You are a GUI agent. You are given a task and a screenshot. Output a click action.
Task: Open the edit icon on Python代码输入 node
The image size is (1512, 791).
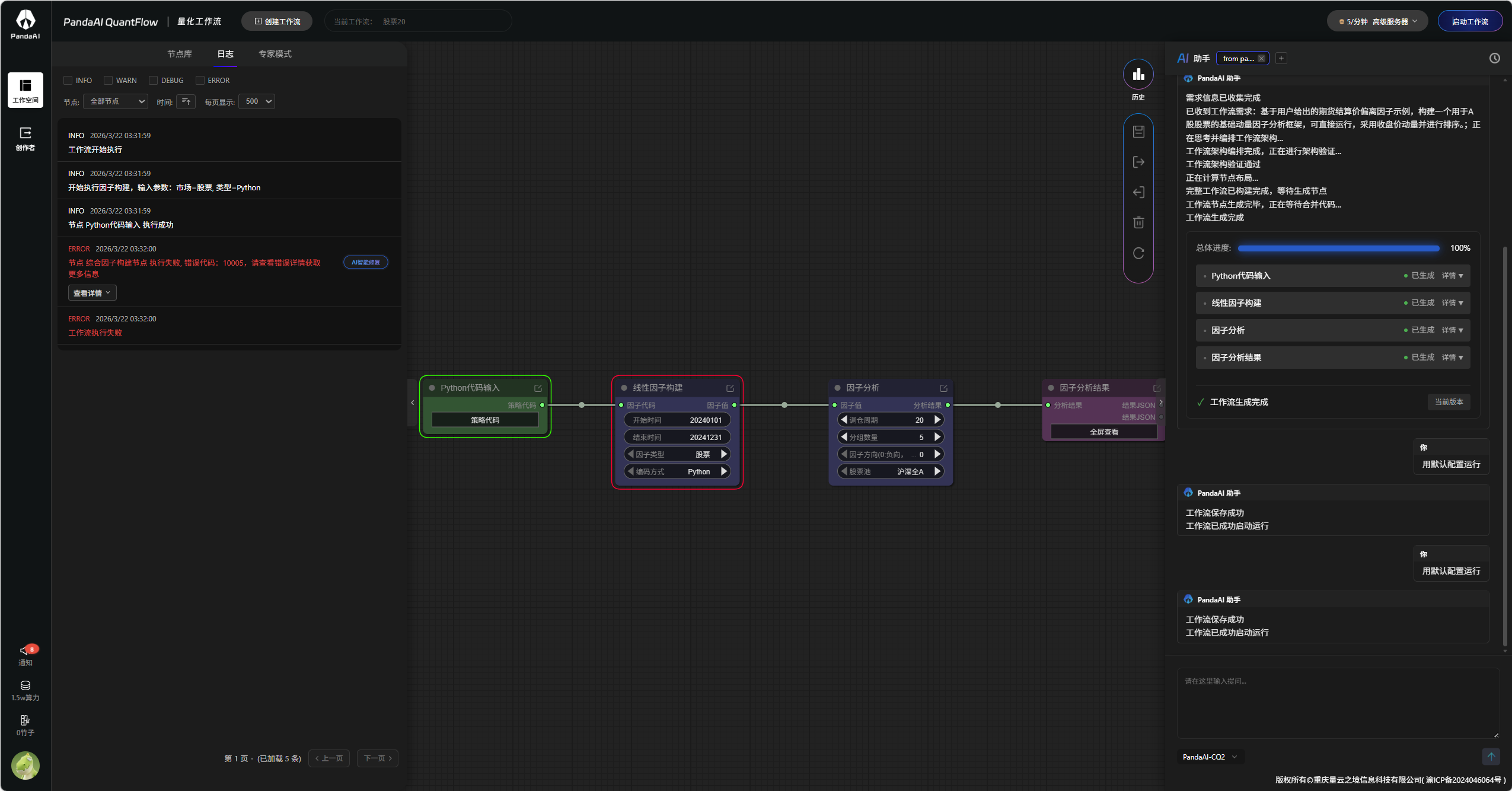coord(538,388)
